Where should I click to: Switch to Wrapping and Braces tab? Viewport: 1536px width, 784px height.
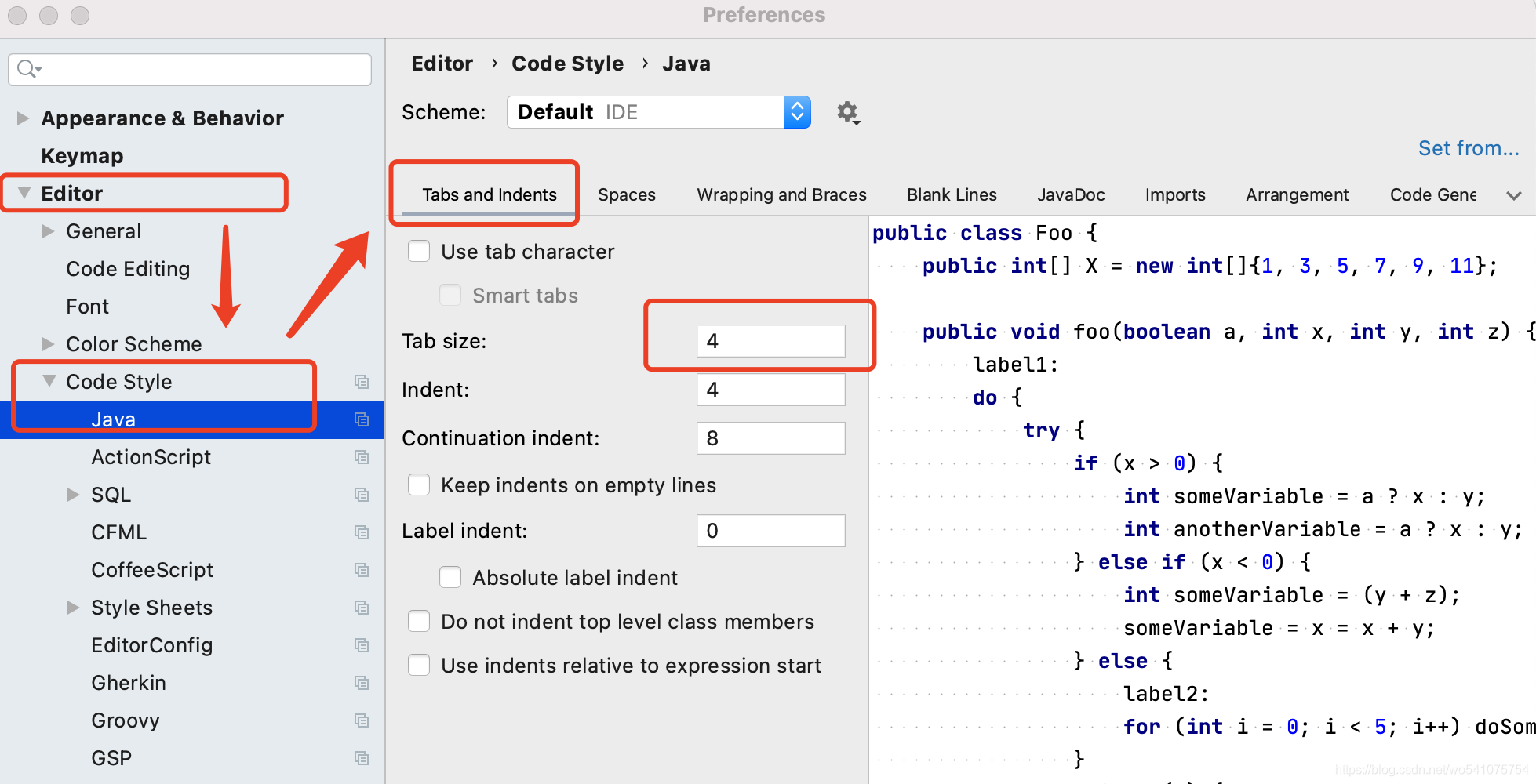[x=781, y=194]
